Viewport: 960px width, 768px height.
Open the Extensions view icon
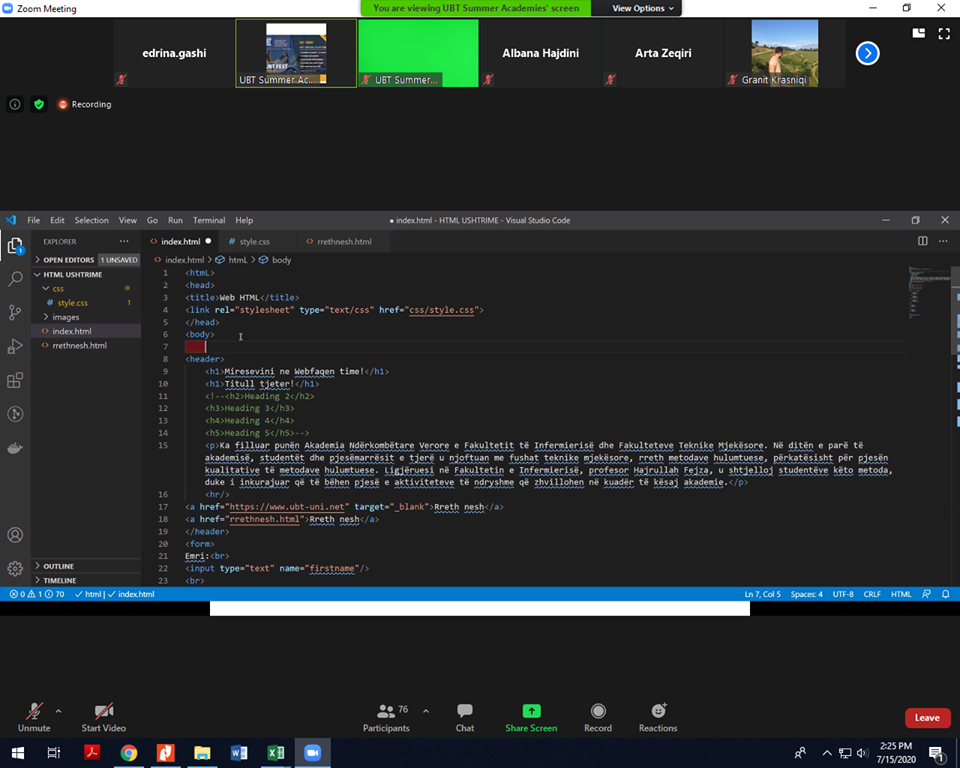(15, 381)
